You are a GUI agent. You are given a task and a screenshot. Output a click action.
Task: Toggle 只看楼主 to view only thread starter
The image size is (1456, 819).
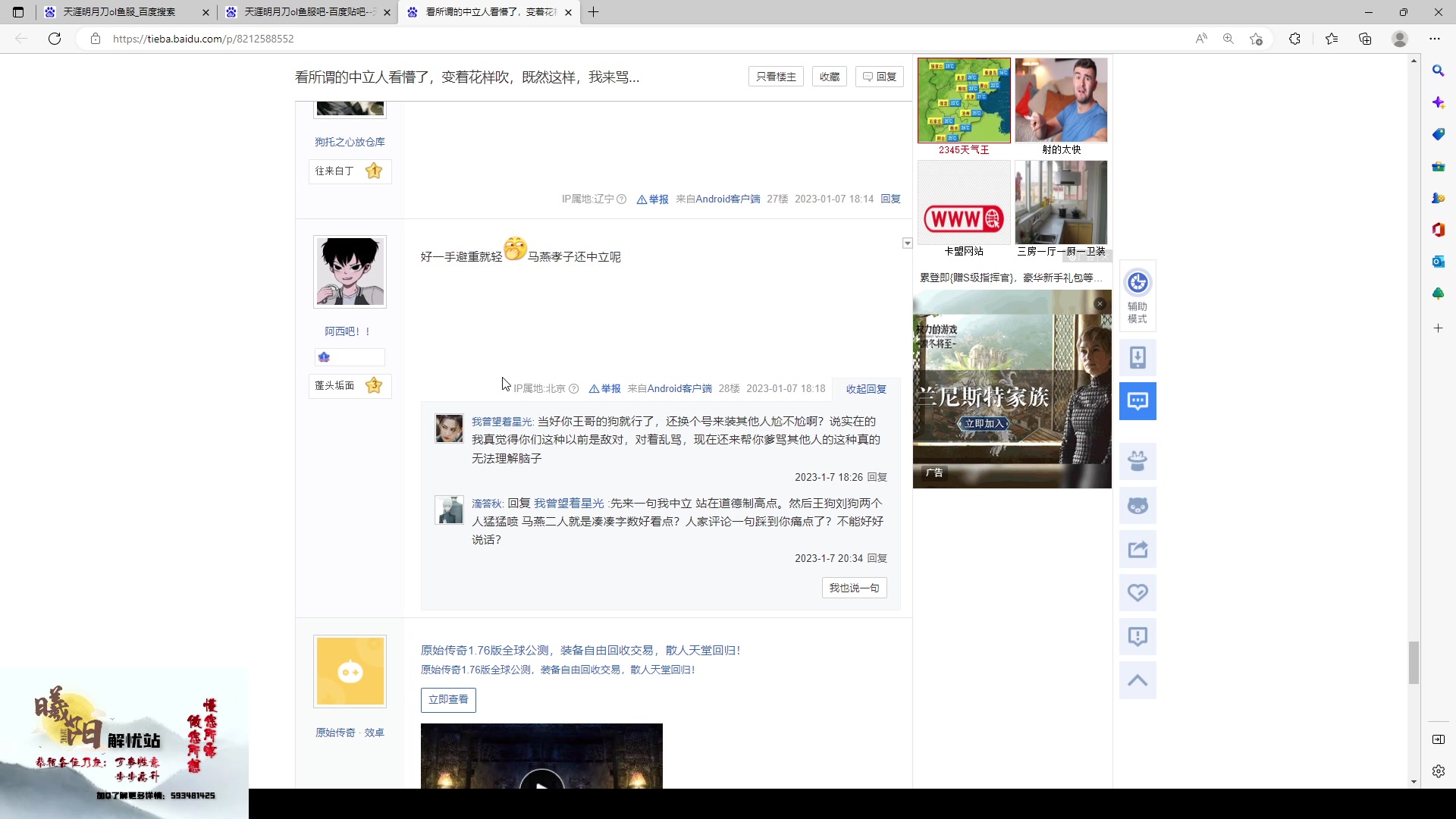click(x=775, y=76)
